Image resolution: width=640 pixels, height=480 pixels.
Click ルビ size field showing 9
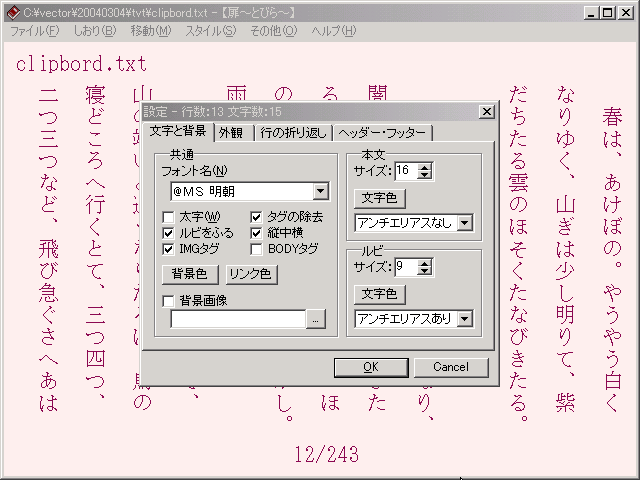coord(406,267)
